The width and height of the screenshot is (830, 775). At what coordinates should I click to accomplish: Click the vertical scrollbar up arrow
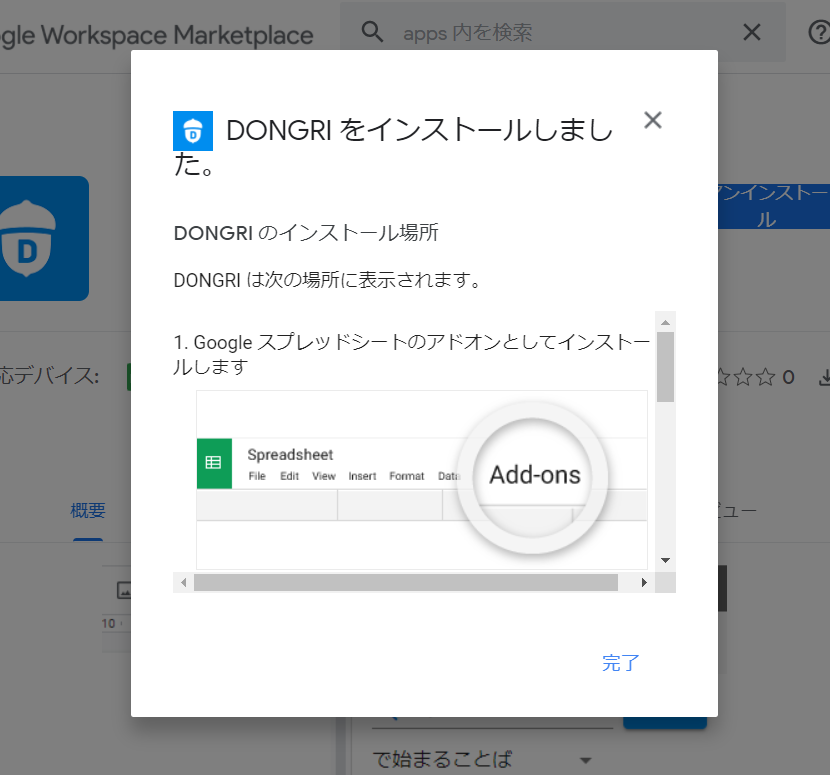click(x=665, y=322)
